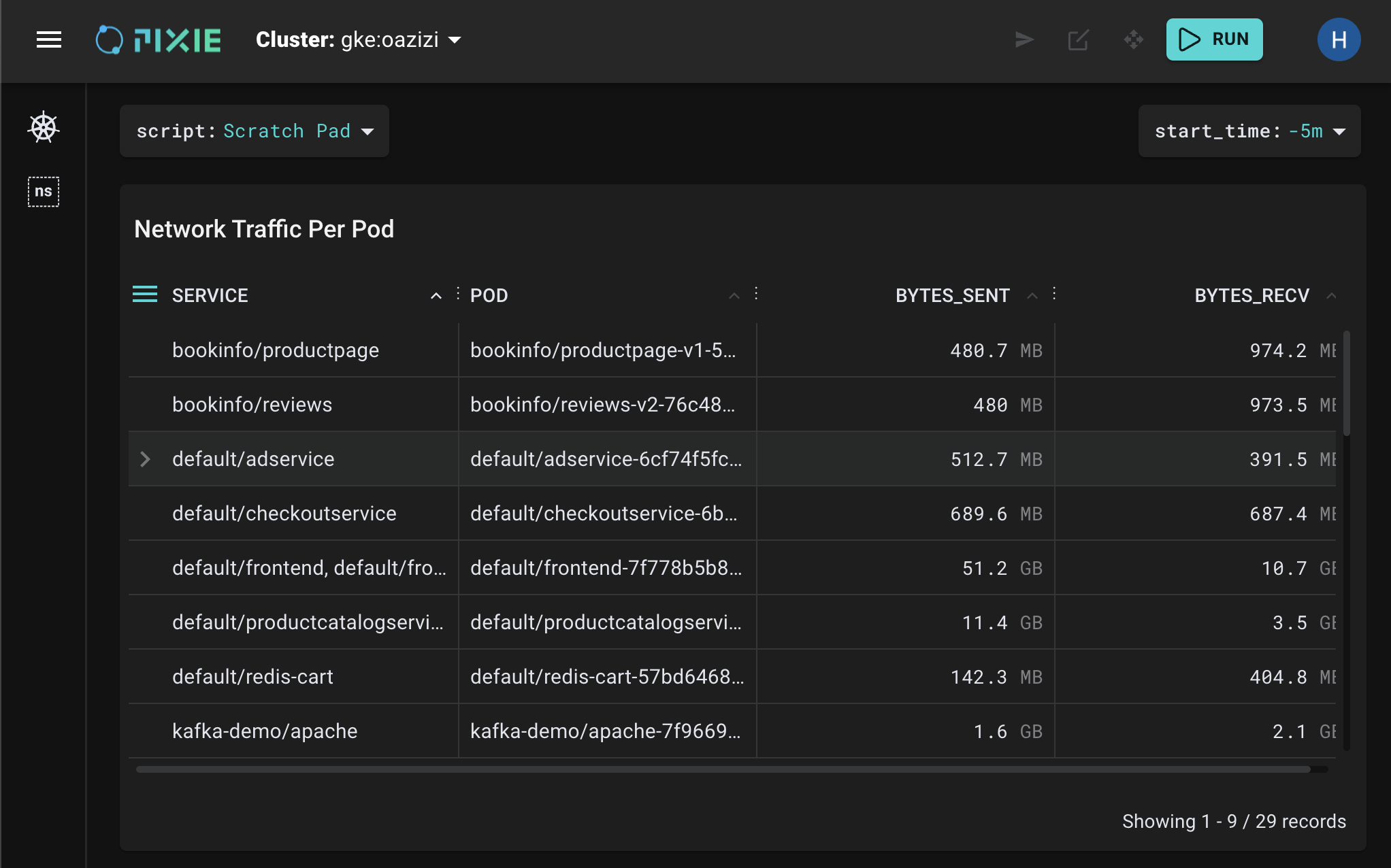Open the script editor pencil icon
This screenshot has width=1391, height=868.
coord(1079,39)
